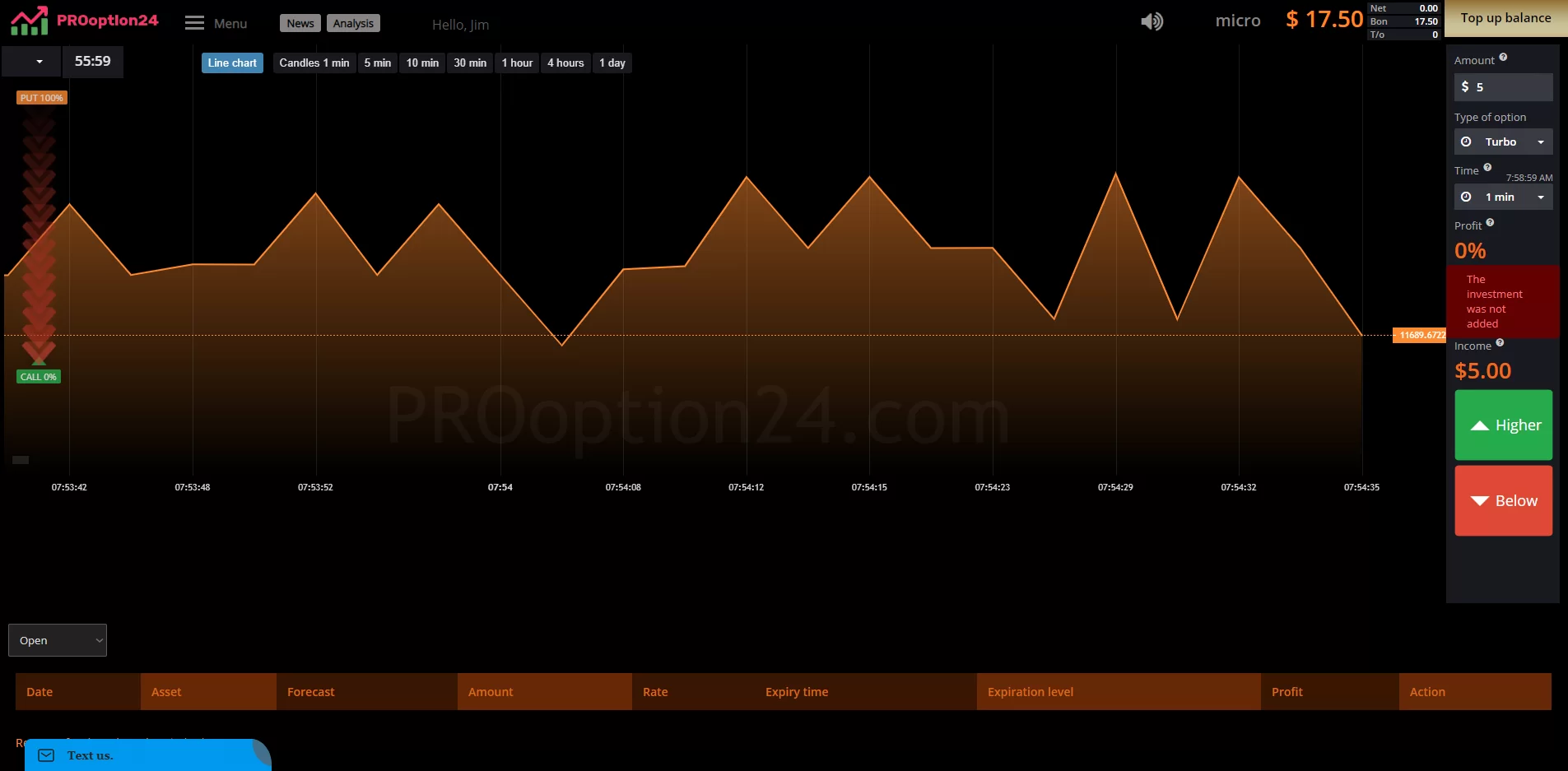Click the 11689.6722 price marker
Screen dimensions: 1568x771
pyautogui.click(x=1419, y=335)
